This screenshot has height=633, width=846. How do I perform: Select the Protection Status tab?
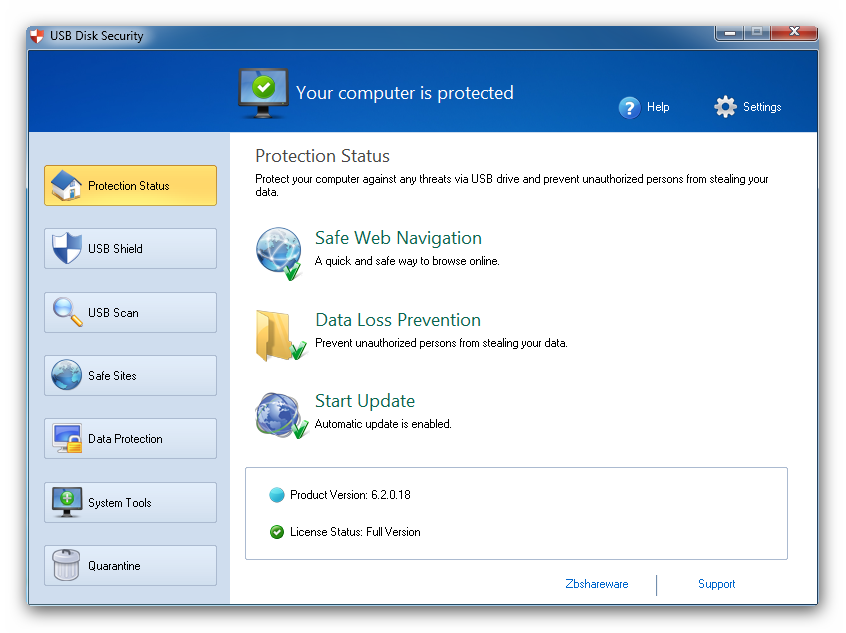pyautogui.click(x=131, y=186)
